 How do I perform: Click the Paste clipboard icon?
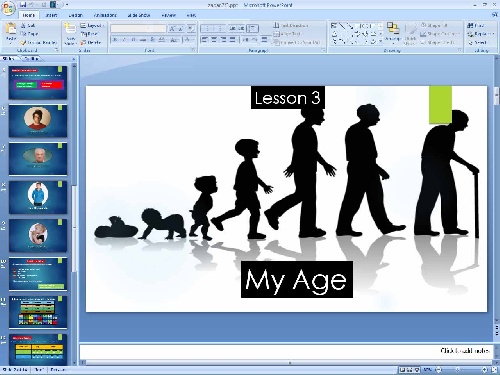[11, 29]
